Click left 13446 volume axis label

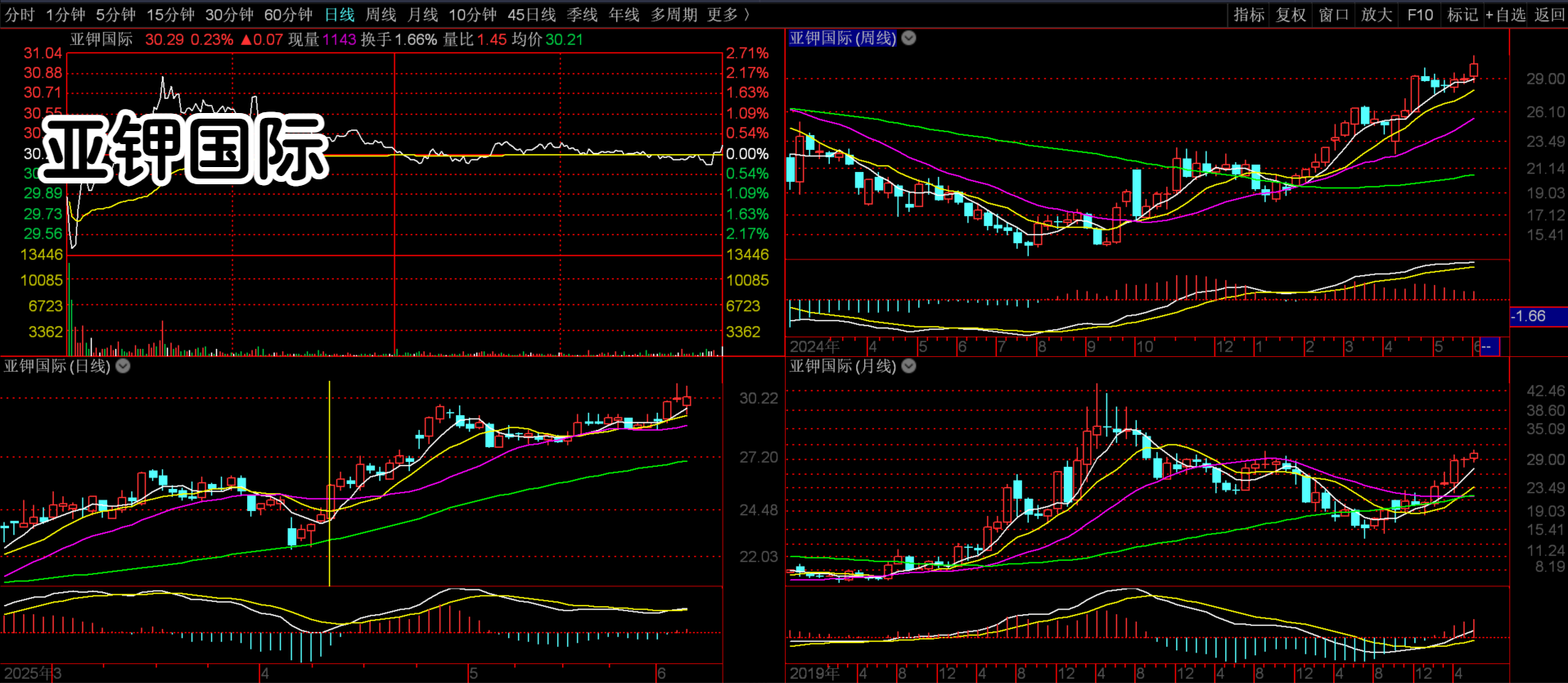tap(42, 255)
